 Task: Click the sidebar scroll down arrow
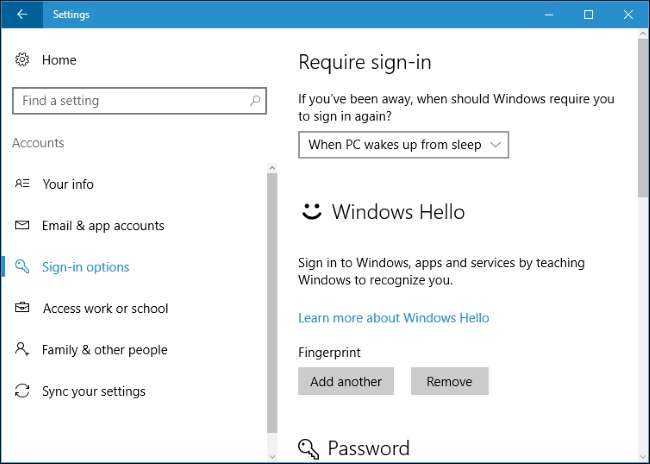(272, 456)
